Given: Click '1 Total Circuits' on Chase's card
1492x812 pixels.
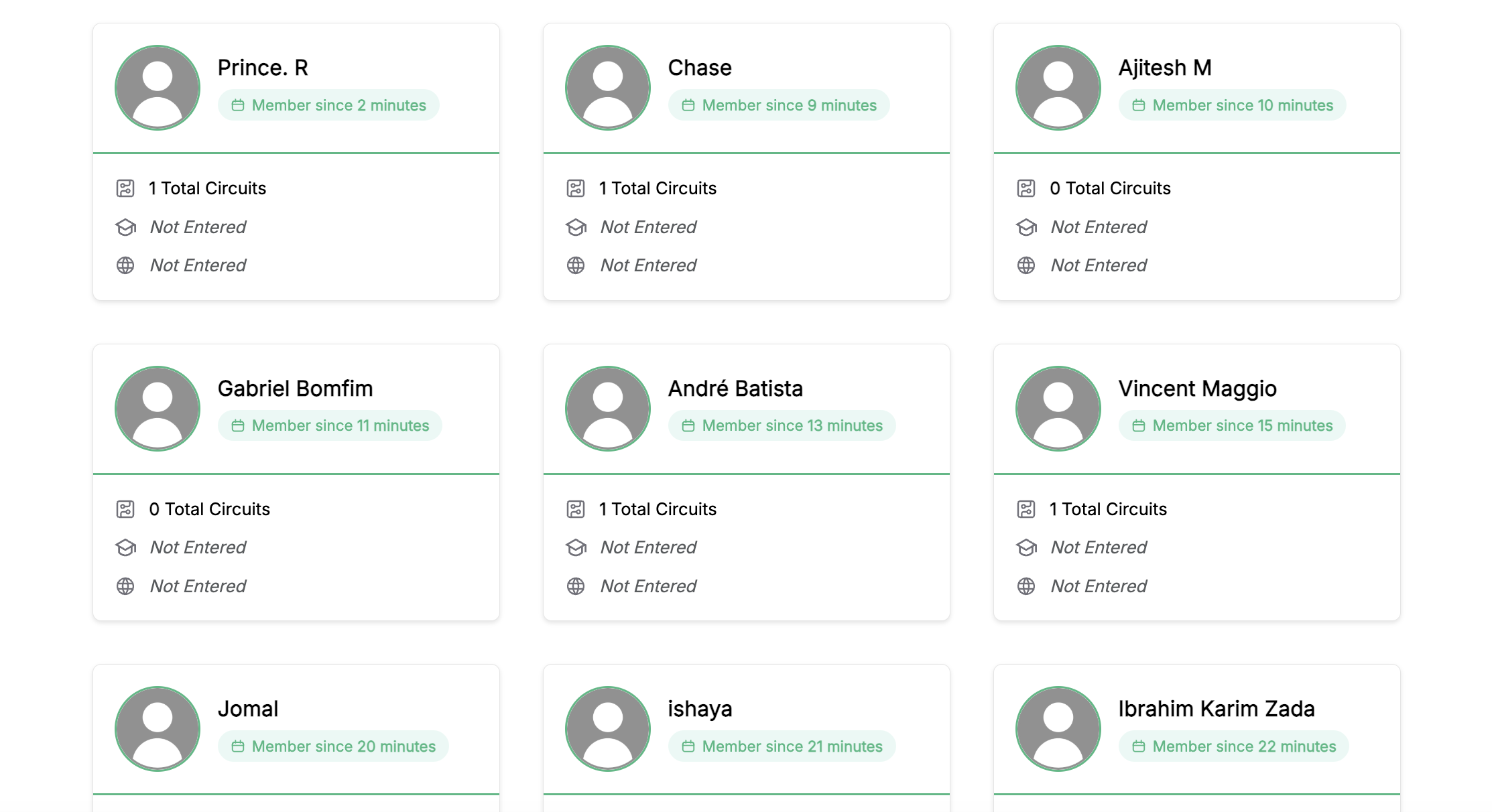Looking at the screenshot, I should [658, 188].
